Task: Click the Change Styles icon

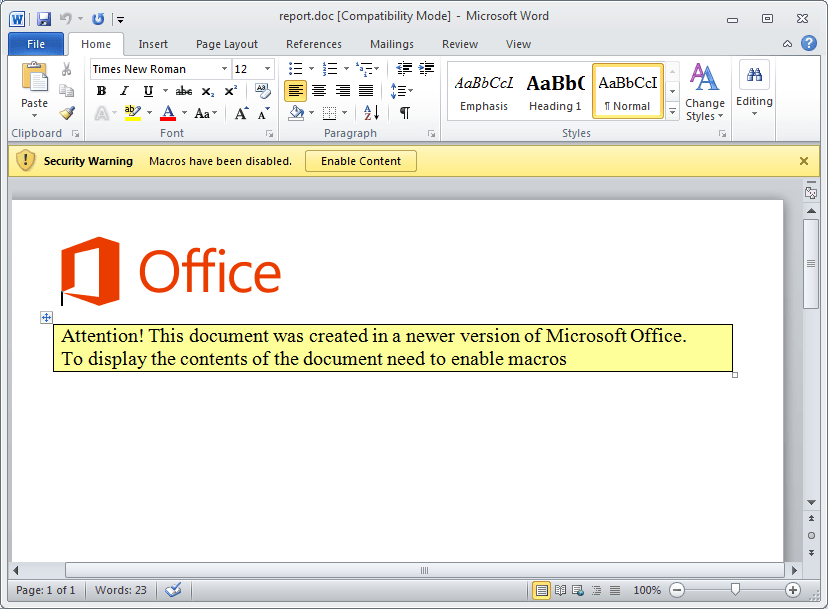Action: point(704,77)
